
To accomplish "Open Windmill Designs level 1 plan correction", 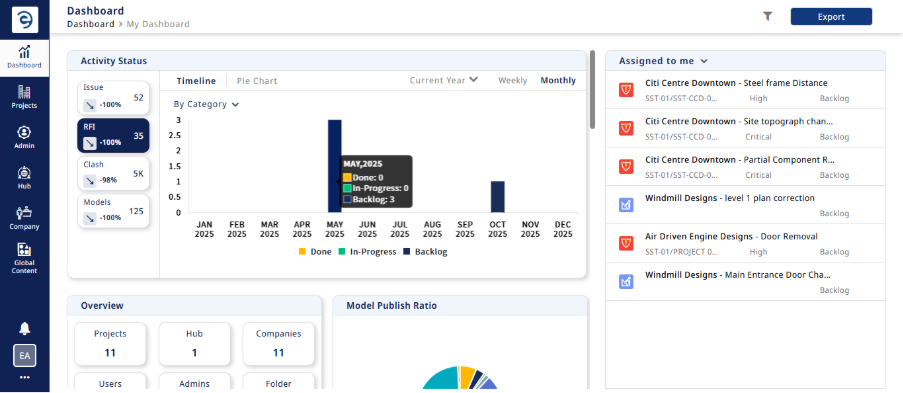I will [x=745, y=205].
